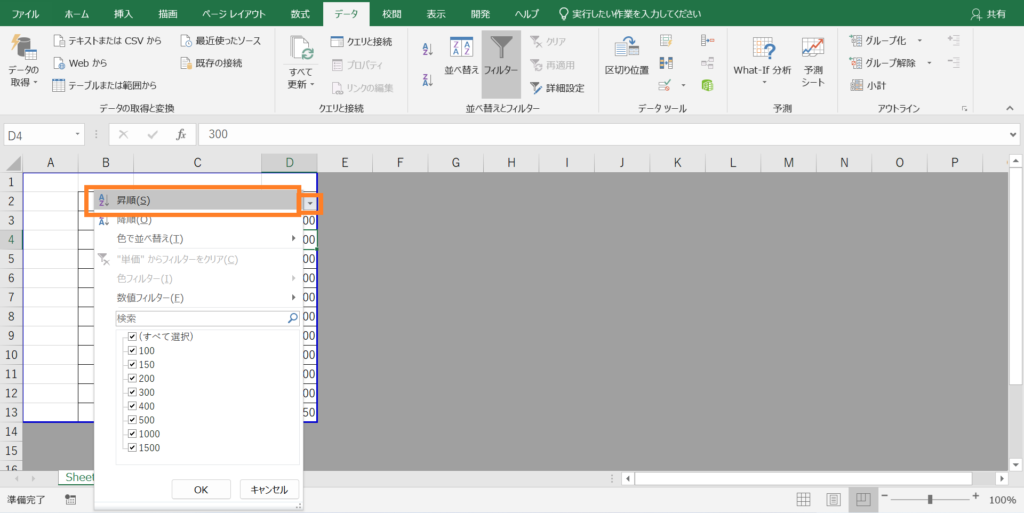Open グループ解除 dropdown arrow
This screenshot has width=1024, height=513.
coord(929,63)
